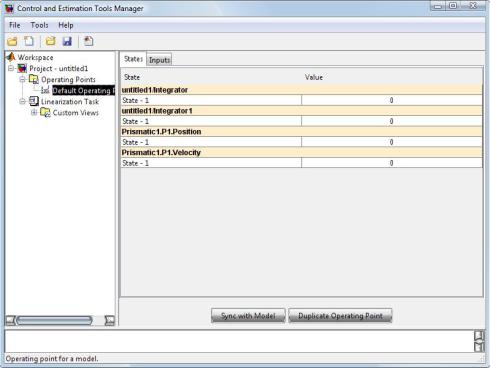Click State - 1 under Prismatic1.P1.Velocity

(211, 163)
